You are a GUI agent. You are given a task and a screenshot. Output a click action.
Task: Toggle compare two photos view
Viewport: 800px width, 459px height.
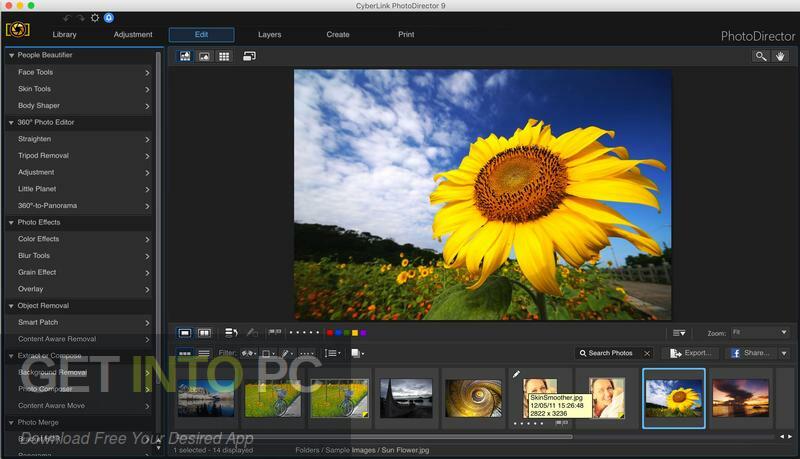[204, 333]
